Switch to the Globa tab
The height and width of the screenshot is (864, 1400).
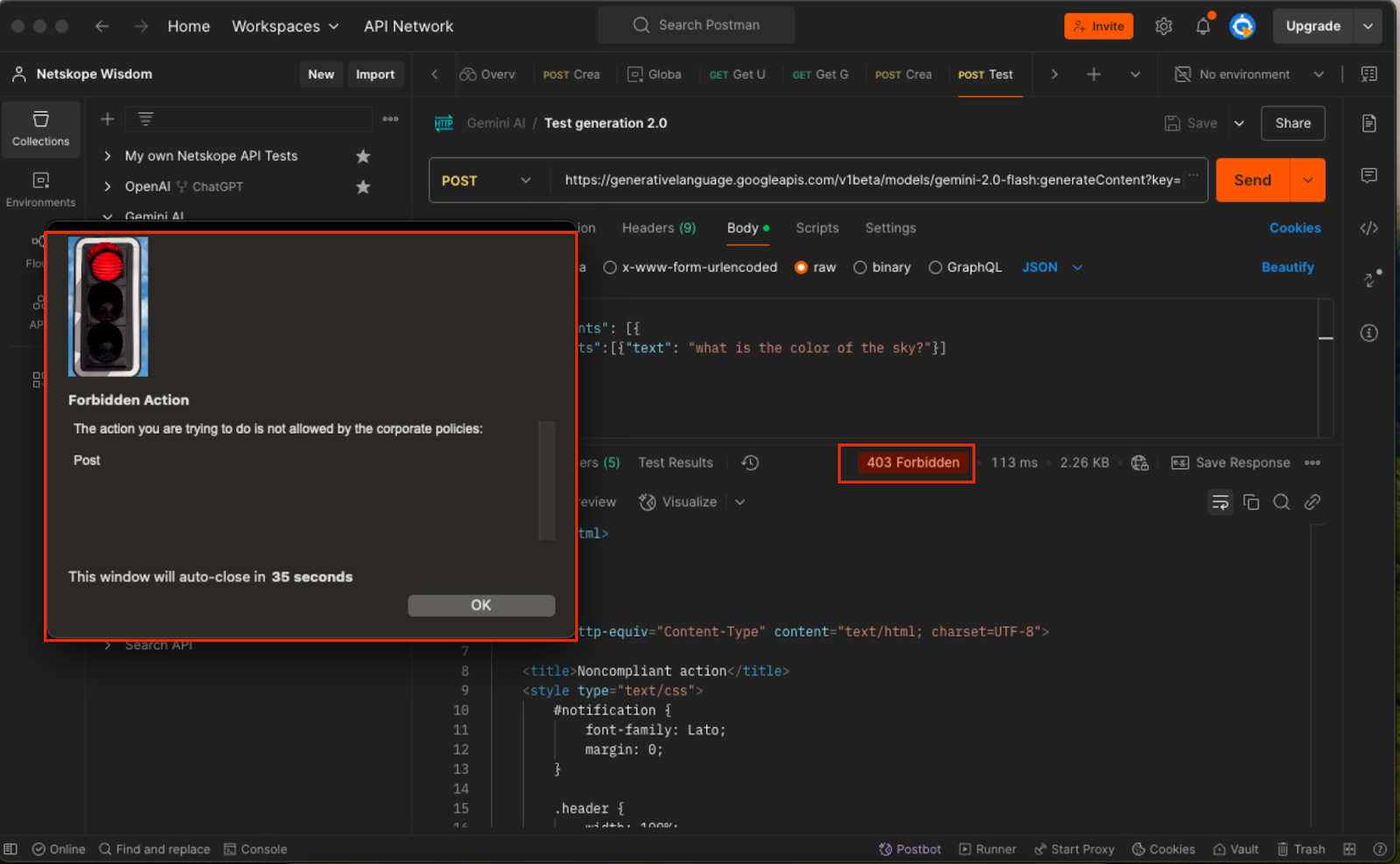[654, 74]
